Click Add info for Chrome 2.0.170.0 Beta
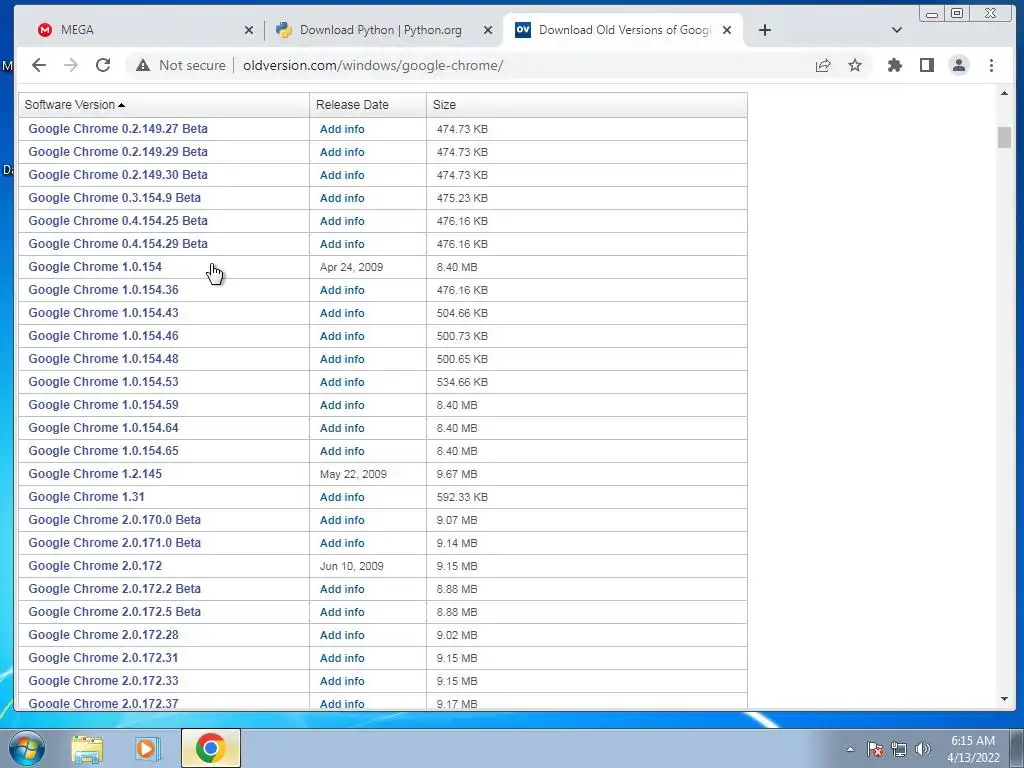This screenshot has height=768, width=1024. pyautogui.click(x=342, y=520)
